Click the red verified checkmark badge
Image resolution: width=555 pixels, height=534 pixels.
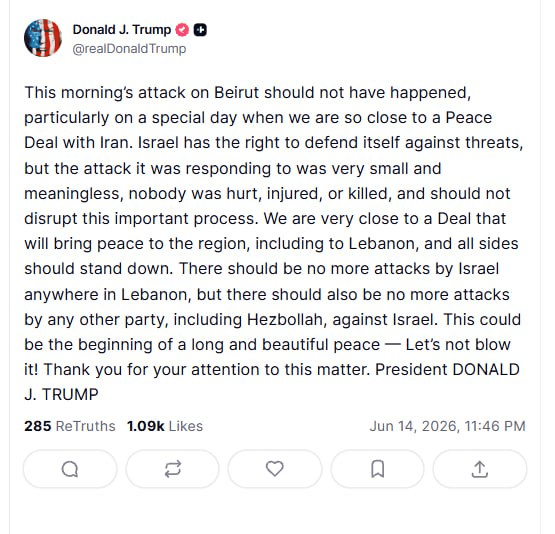click(x=182, y=30)
